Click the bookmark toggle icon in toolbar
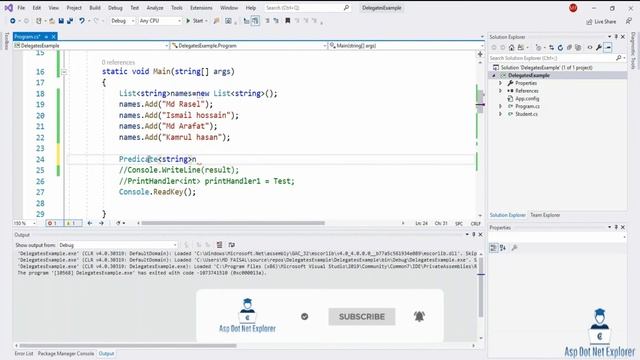Image resolution: width=640 pixels, height=360 pixels. pyautogui.click(x=287, y=21)
